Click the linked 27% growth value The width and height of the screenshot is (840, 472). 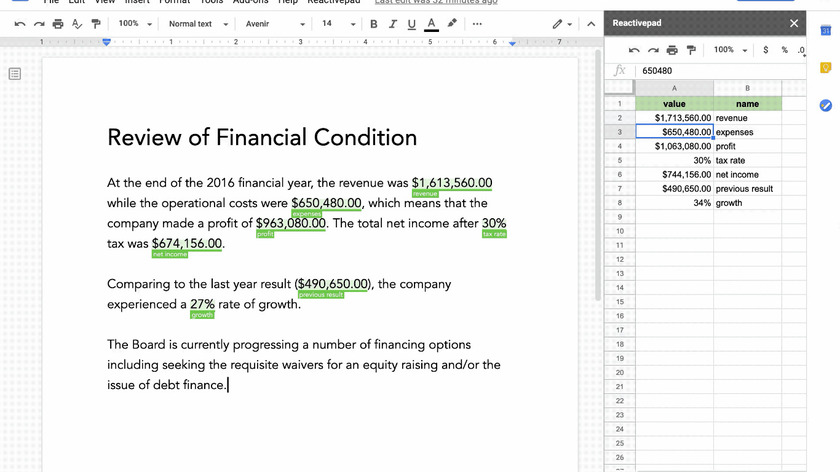tap(202, 304)
